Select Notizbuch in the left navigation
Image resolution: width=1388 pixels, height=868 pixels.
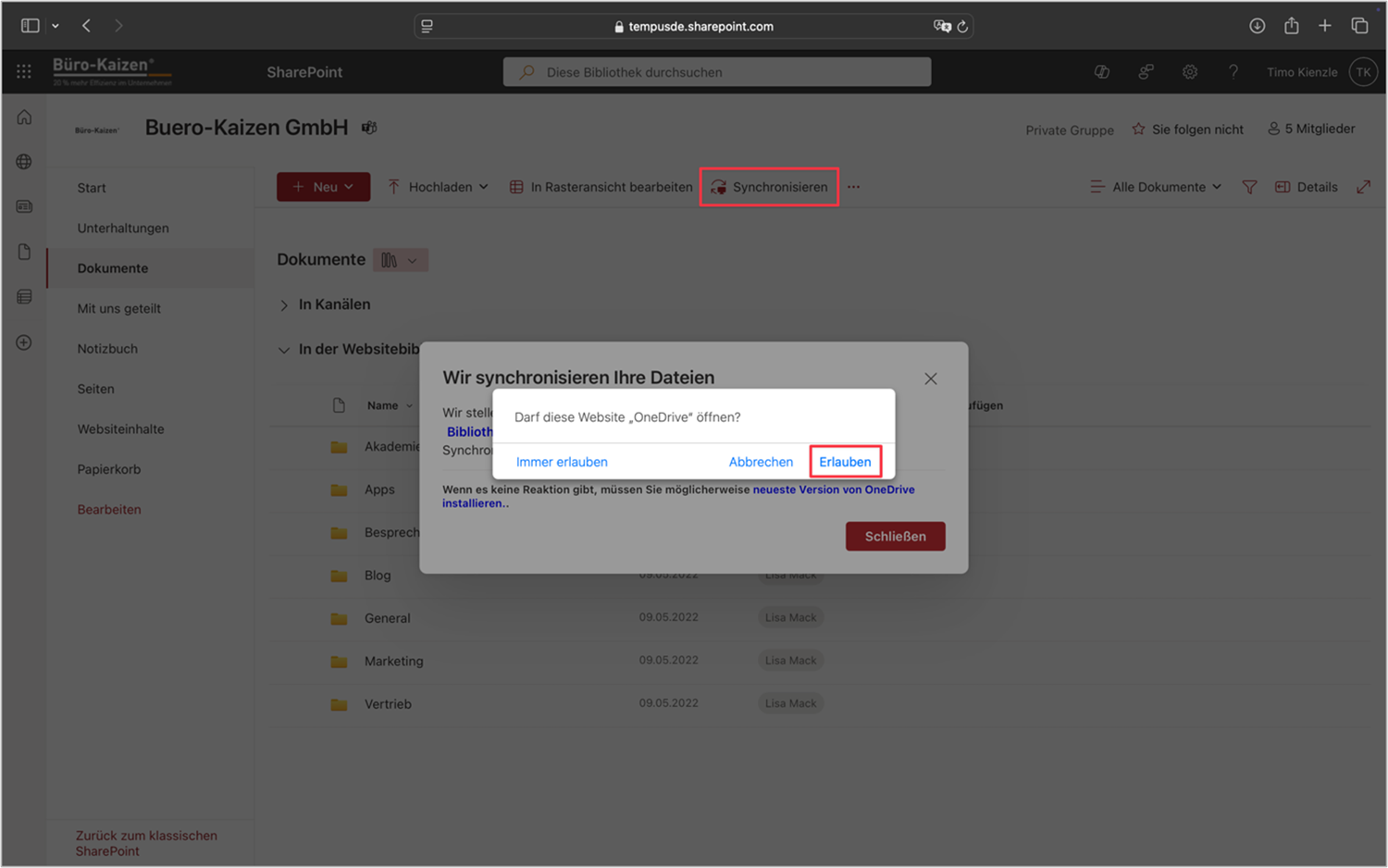pyautogui.click(x=107, y=349)
